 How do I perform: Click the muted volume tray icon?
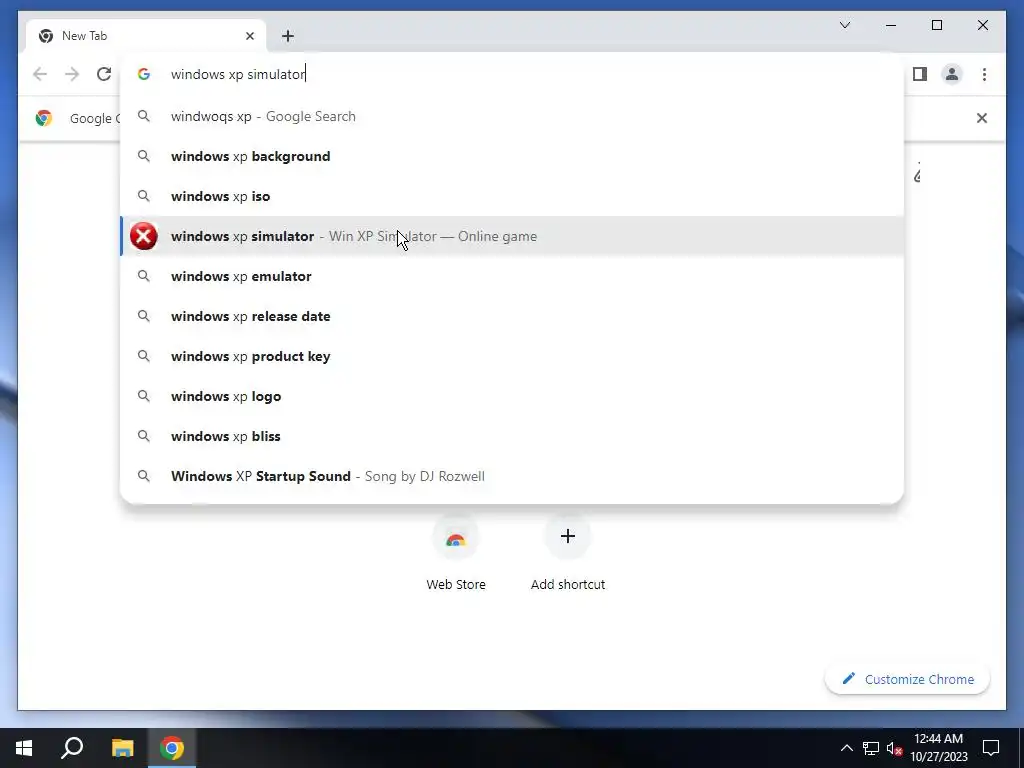coord(895,748)
